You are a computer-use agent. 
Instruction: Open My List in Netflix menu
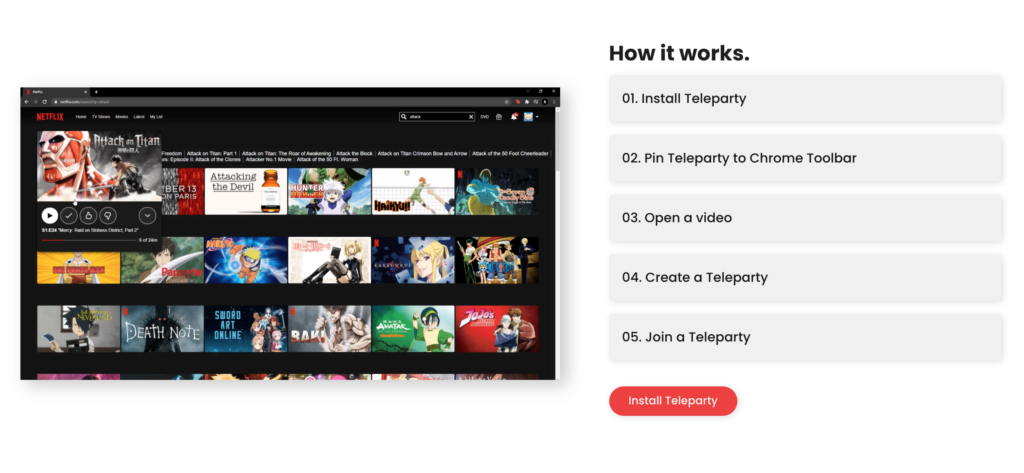click(156, 117)
